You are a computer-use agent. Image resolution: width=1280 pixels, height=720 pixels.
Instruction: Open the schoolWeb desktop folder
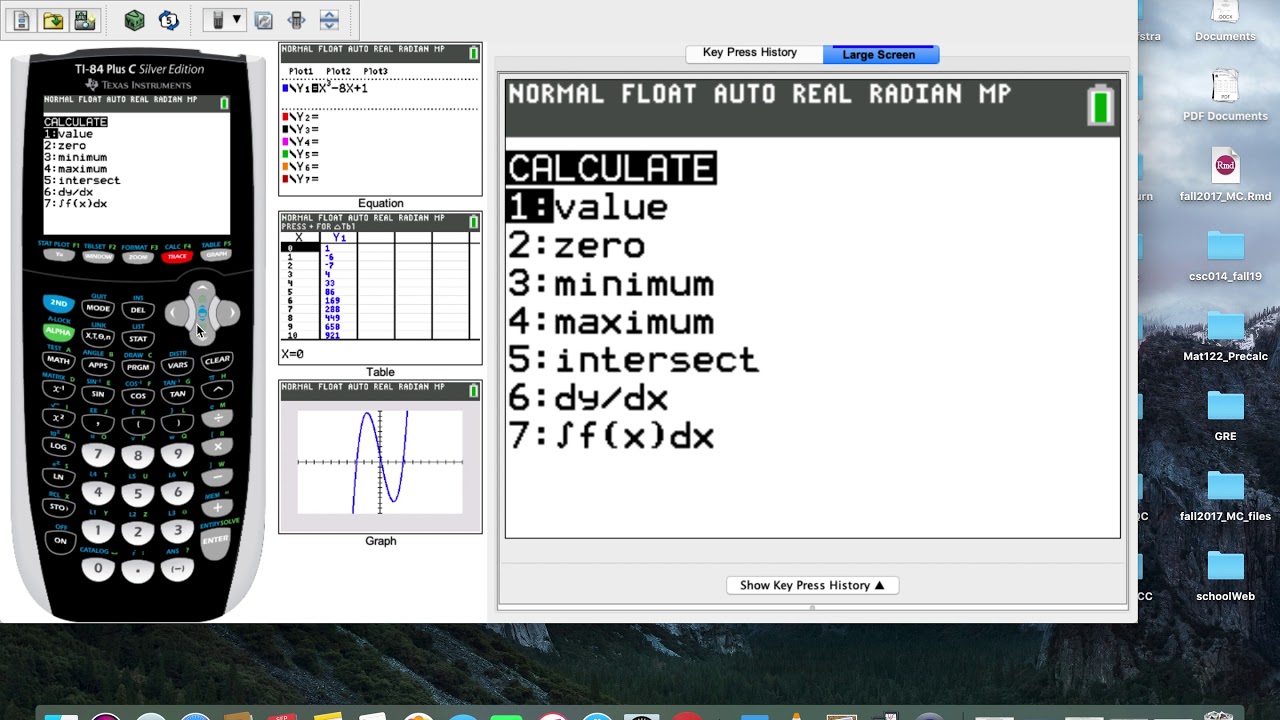(1225, 576)
